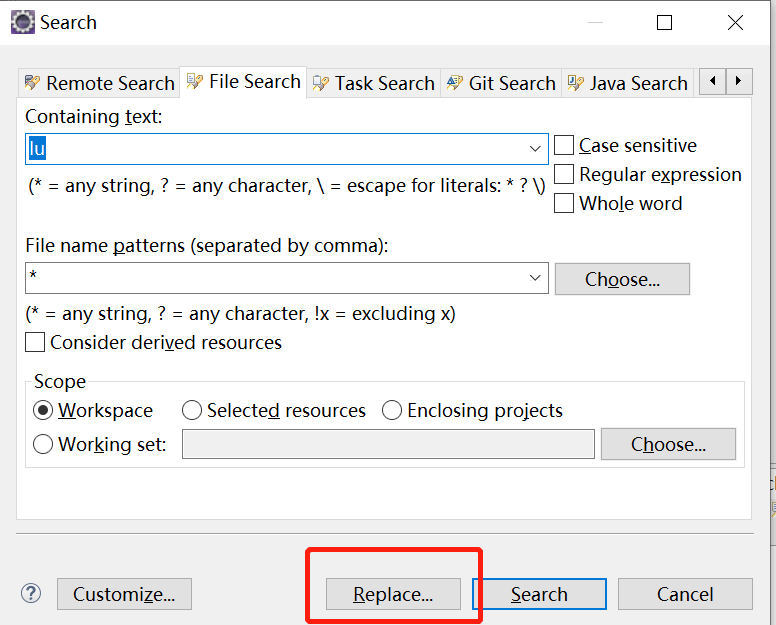Click the Eclipse gear icon in title bar

click(x=23, y=22)
